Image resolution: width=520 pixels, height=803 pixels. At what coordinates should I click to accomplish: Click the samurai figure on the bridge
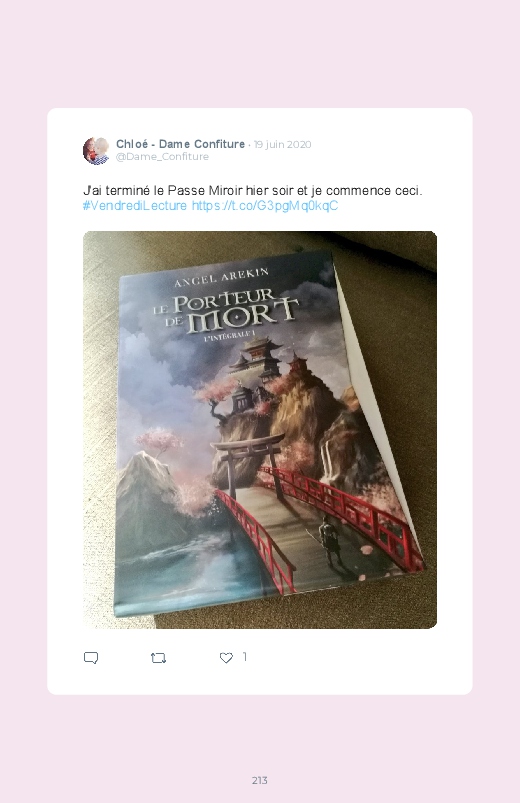pyautogui.click(x=330, y=540)
